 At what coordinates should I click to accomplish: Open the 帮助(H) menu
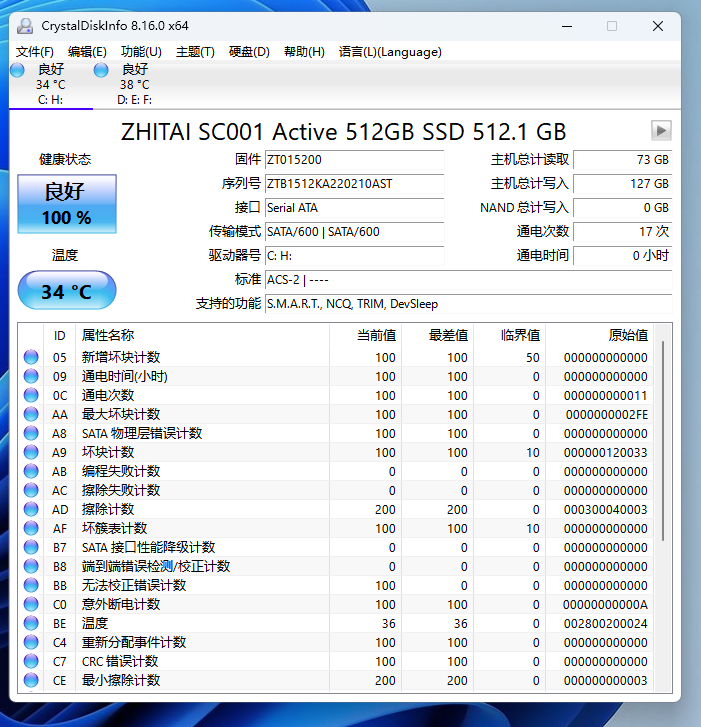click(304, 51)
